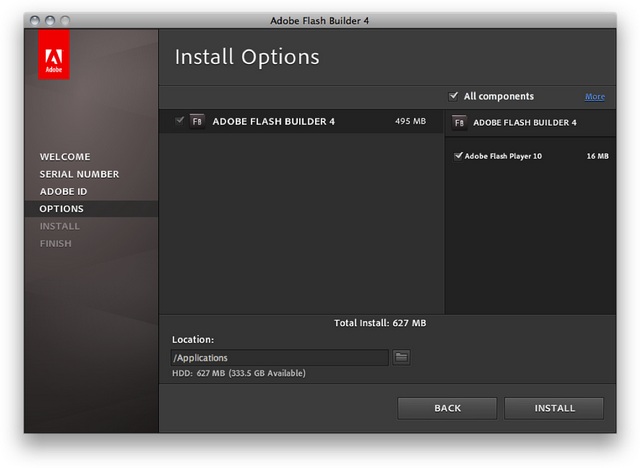This screenshot has height=468, width=640.
Task: Click the Location: label
Action: coord(193,339)
